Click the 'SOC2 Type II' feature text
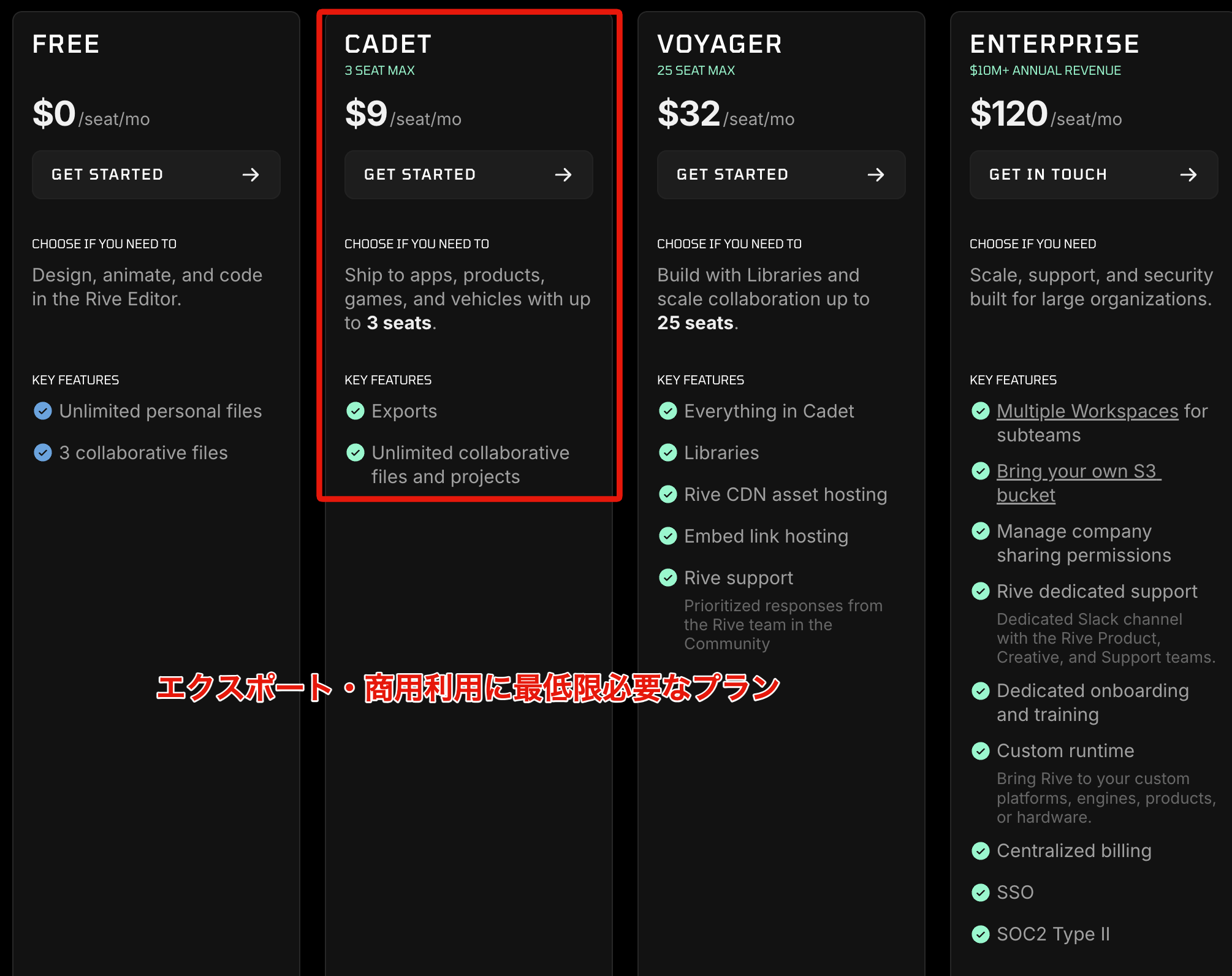1232x976 pixels. click(x=1053, y=934)
